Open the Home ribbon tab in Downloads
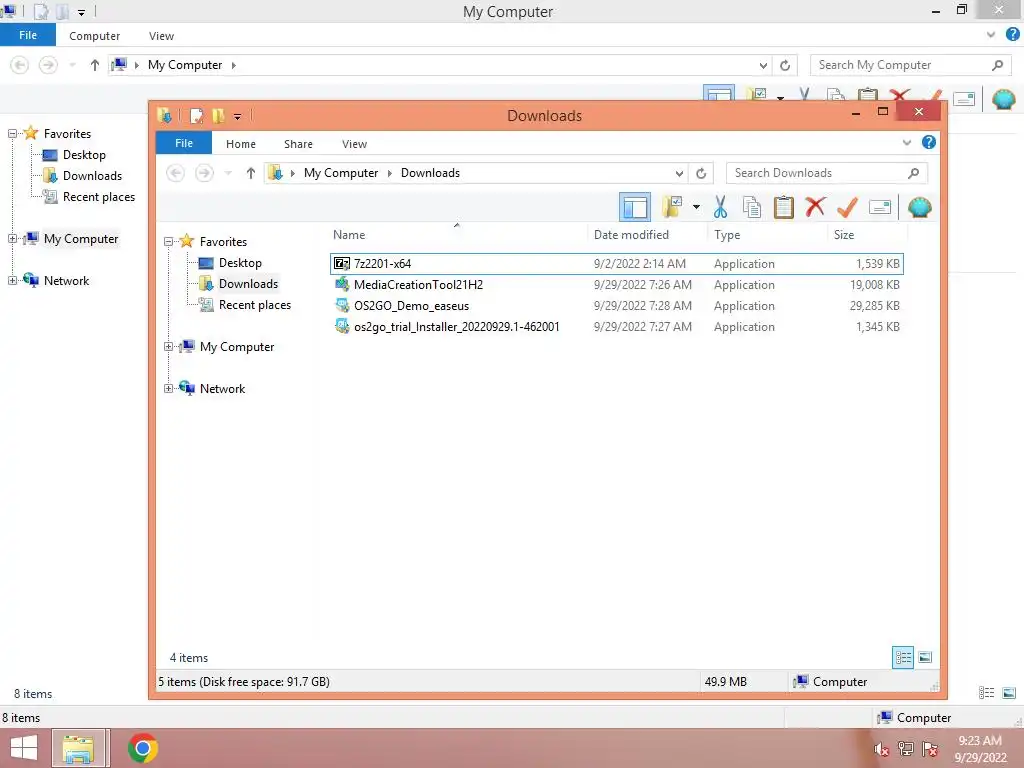 (x=240, y=144)
